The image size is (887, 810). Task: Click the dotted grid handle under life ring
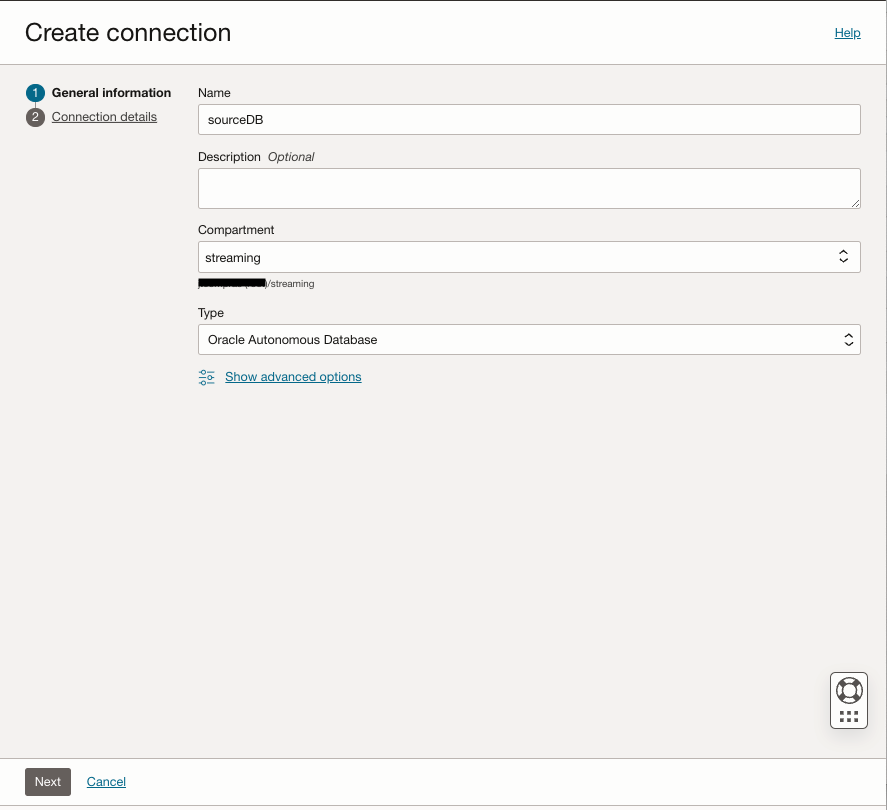click(849, 716)
